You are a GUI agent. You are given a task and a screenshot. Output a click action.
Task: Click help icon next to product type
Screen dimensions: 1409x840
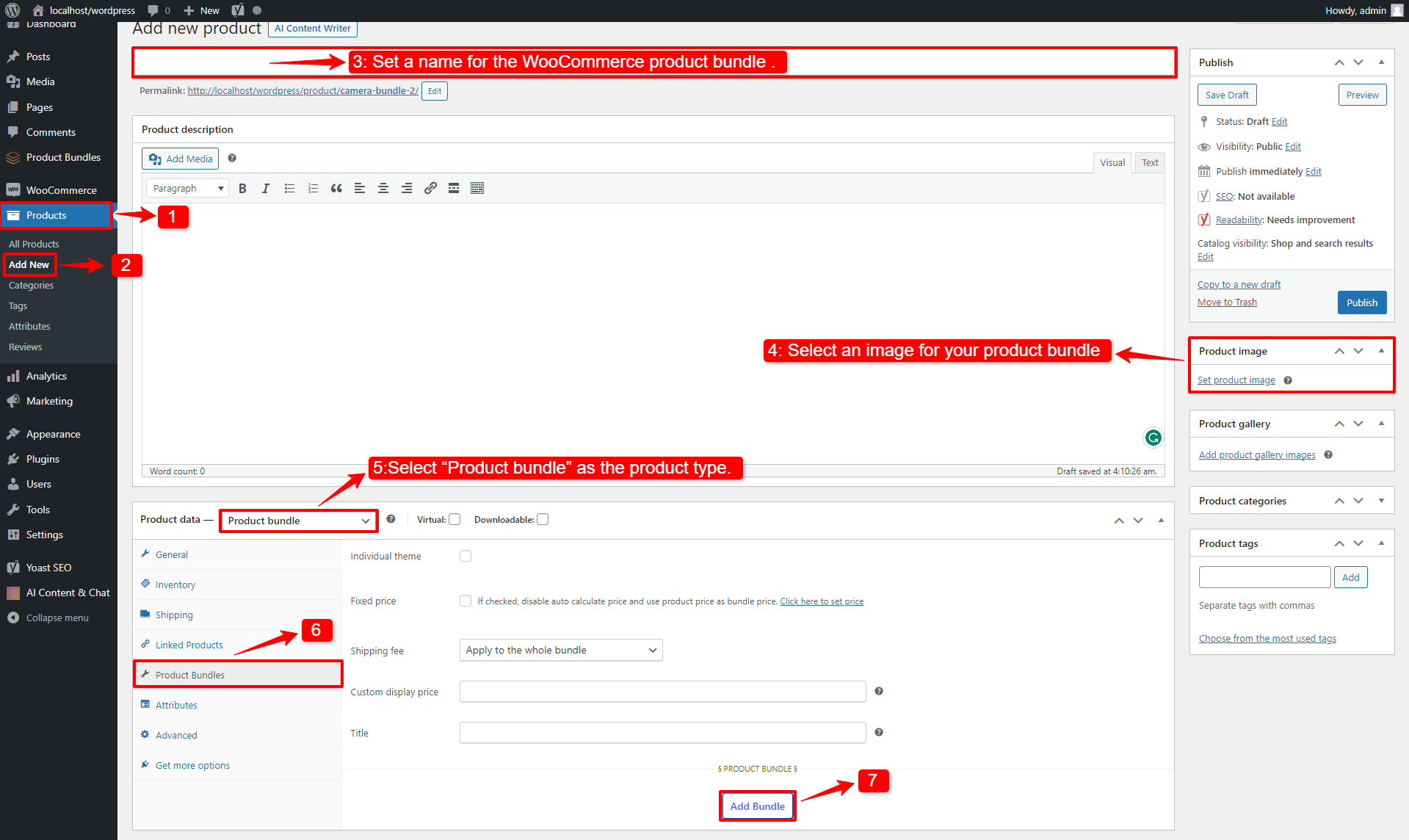(391, 519)
